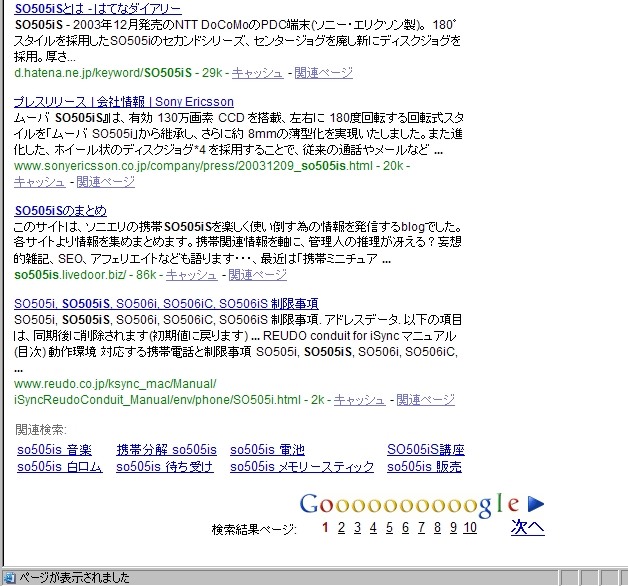Search related term so505is 待ち受け

pos(165,467)
